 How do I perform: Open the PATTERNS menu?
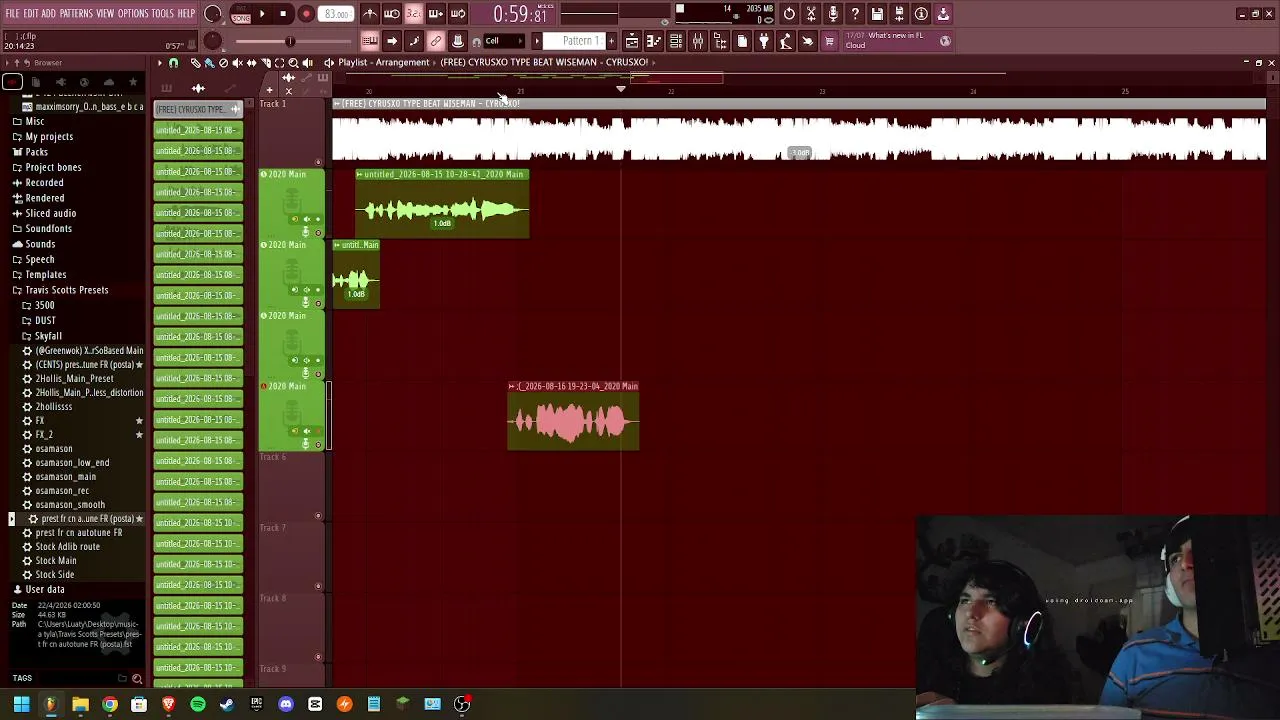point(76,14)
